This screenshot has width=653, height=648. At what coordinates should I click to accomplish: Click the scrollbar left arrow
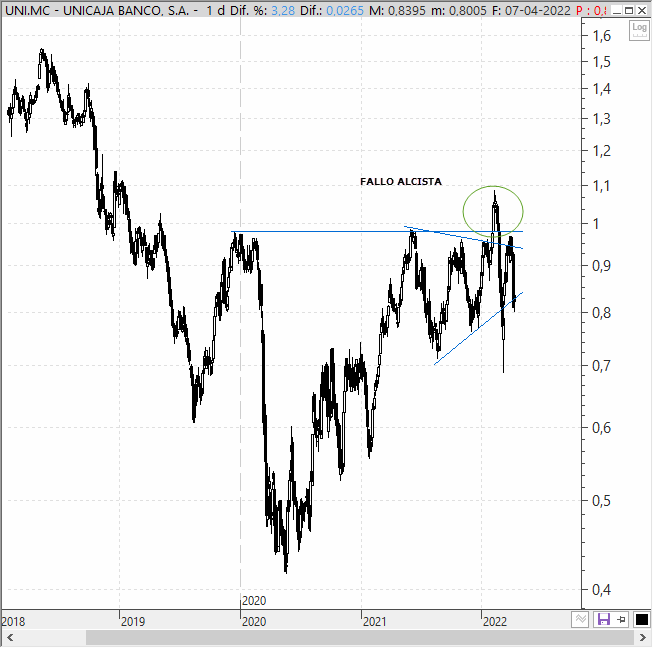[10, 638]
